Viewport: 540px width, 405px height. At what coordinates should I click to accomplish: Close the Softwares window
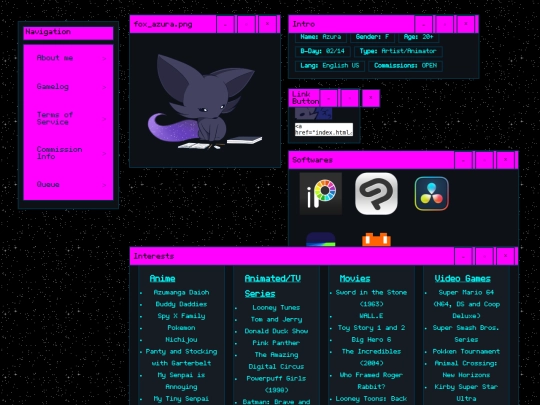pos(506,160)
